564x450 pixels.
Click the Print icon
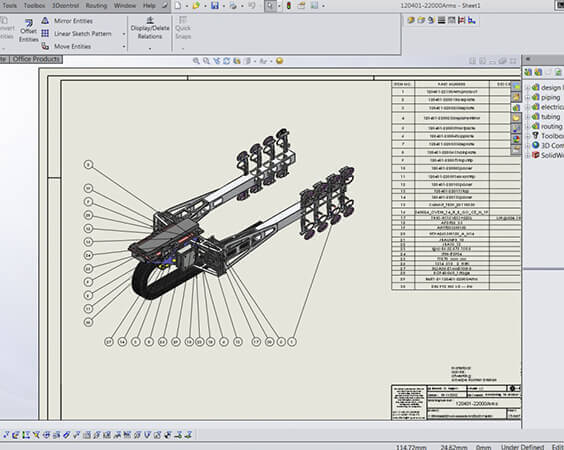click(x=233, y=5)
